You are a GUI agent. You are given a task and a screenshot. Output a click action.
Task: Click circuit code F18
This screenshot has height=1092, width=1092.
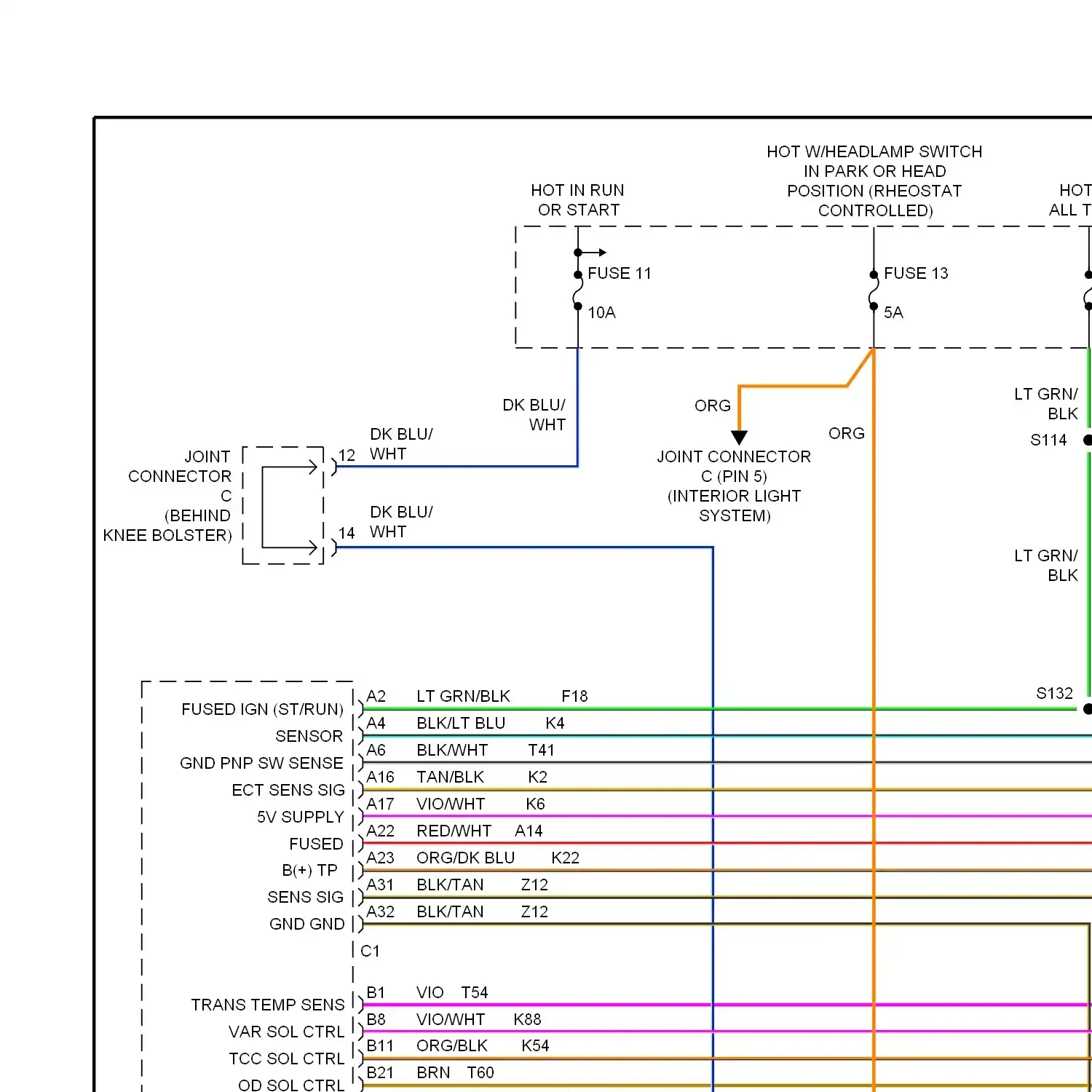point(574,696)
